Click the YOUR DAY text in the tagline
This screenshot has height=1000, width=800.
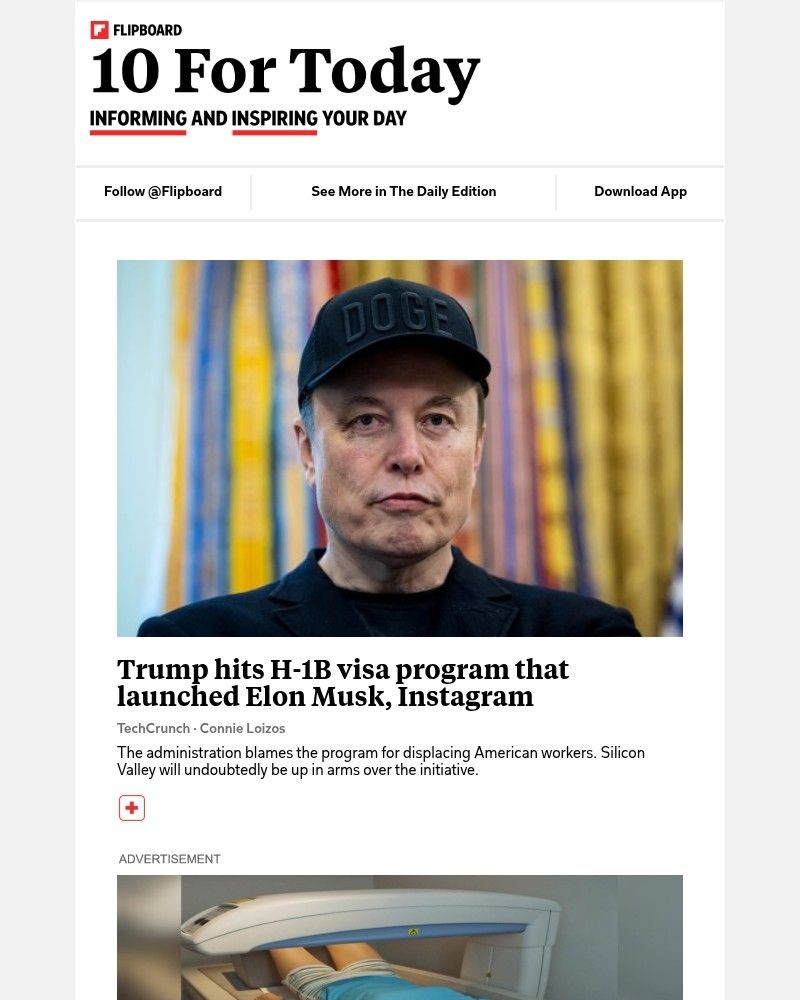click(364, 118)
